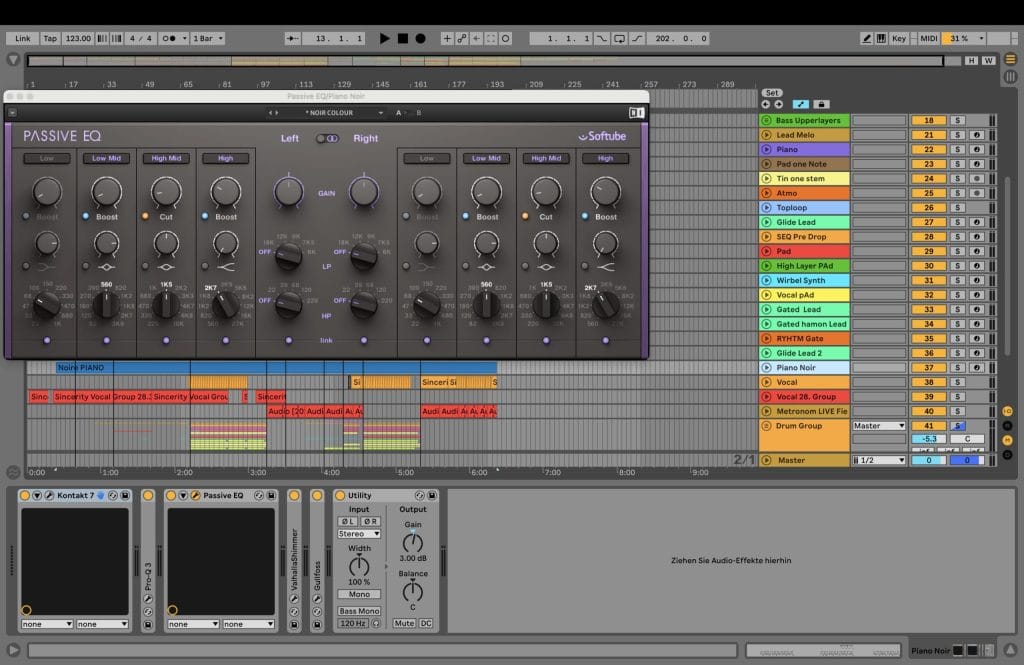The height and width of the screenshot is (665, 1024).
Task: Click the Utility device save preset icon
Action: pyautogui.click(x=434, y=495)
